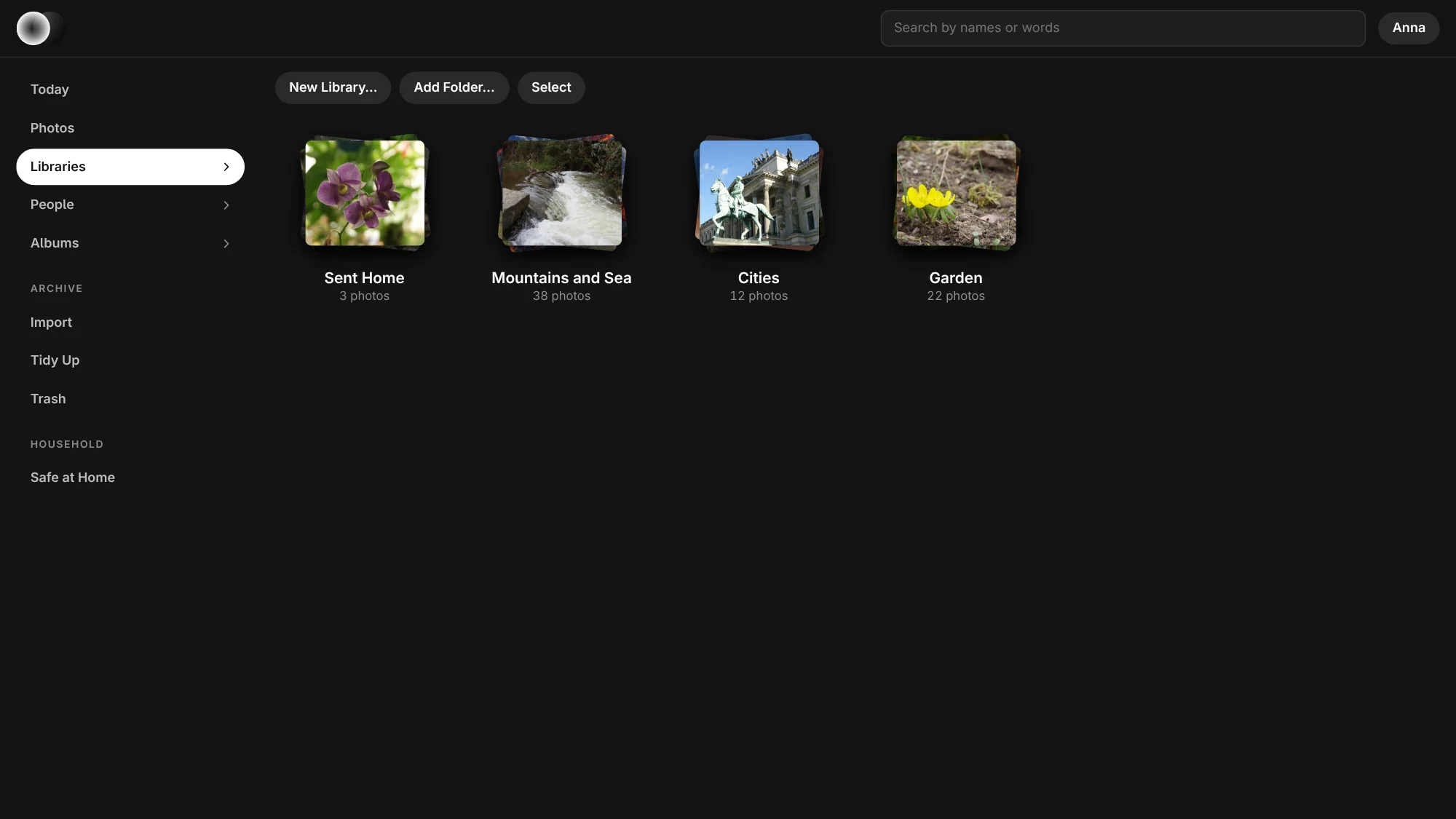Click the "Cities" library title

(759, 278)
